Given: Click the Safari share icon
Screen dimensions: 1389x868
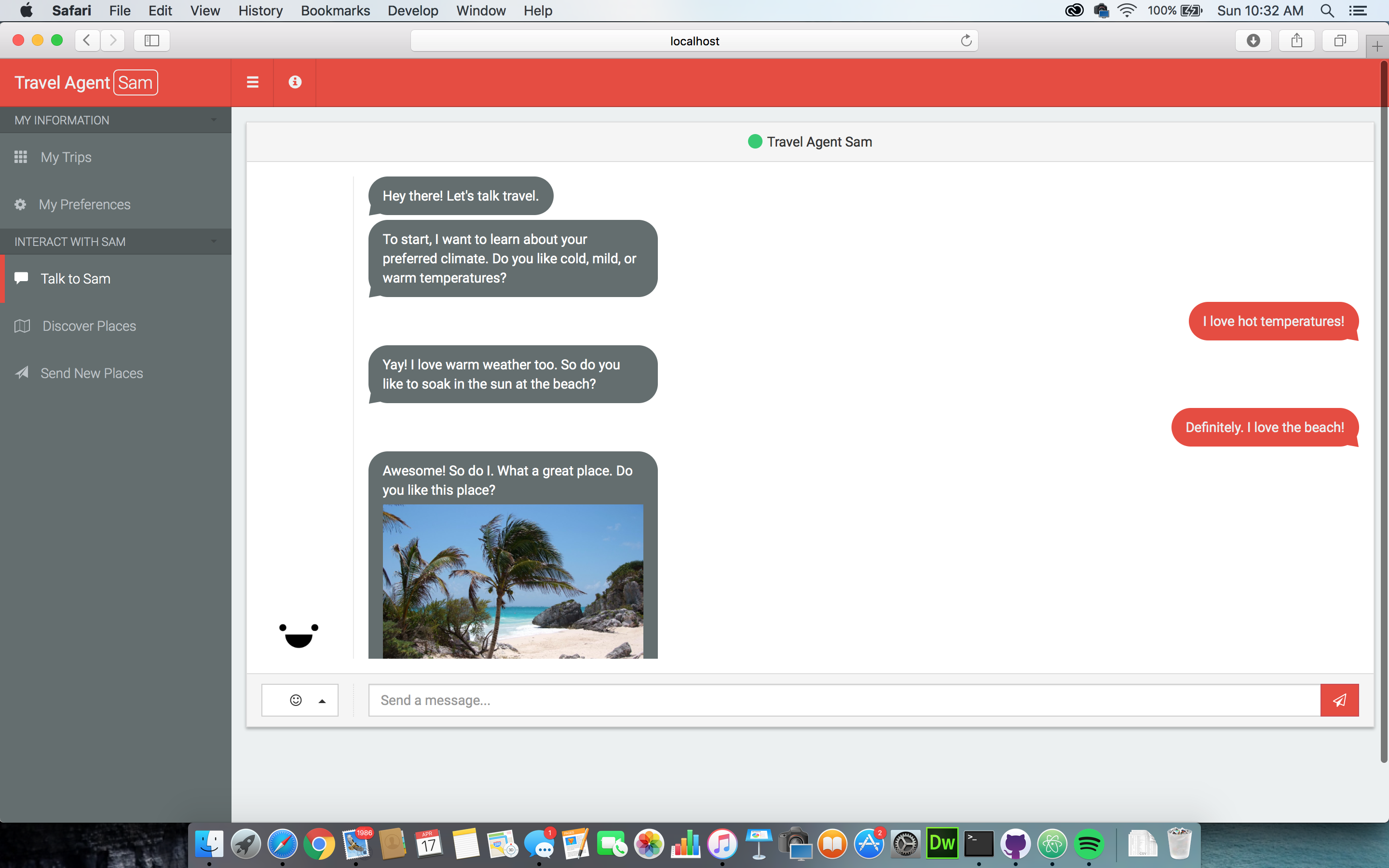Looking at the screenshot, I should coord(1296,40).
